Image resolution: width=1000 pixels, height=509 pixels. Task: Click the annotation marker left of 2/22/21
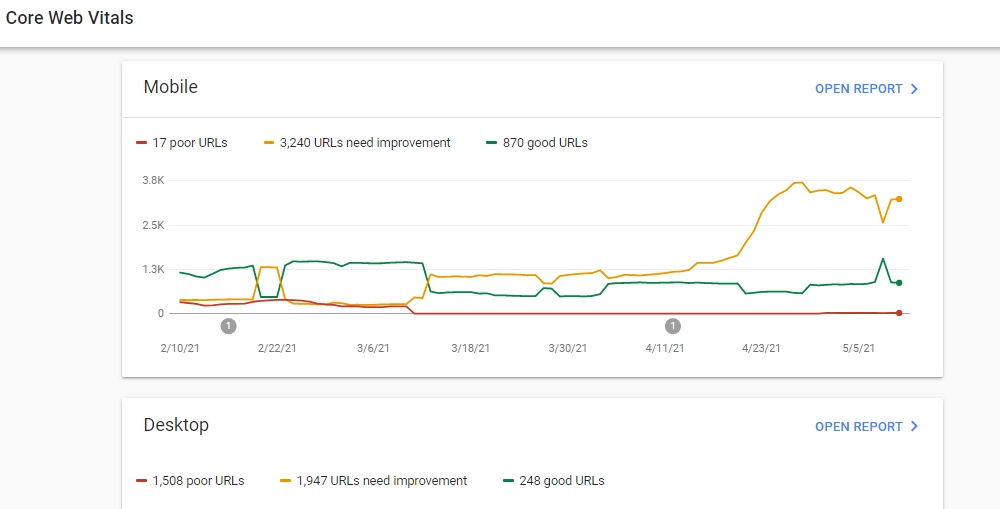(x=228, y=326)
